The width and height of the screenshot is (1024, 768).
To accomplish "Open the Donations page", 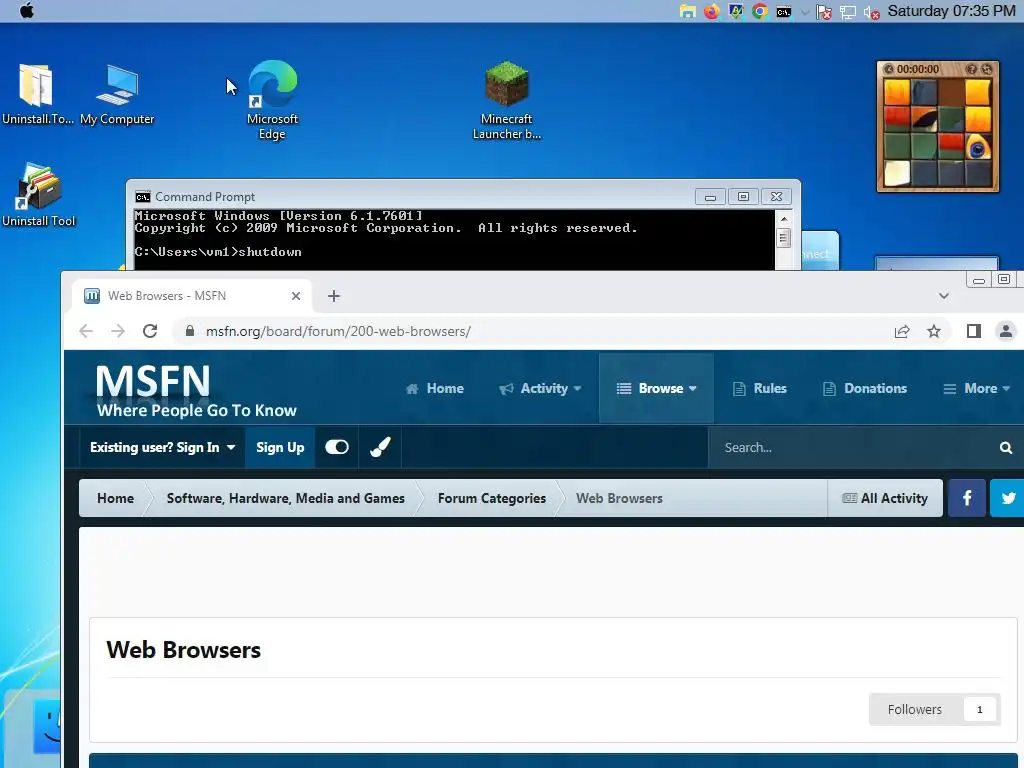I will pos(865,389).
